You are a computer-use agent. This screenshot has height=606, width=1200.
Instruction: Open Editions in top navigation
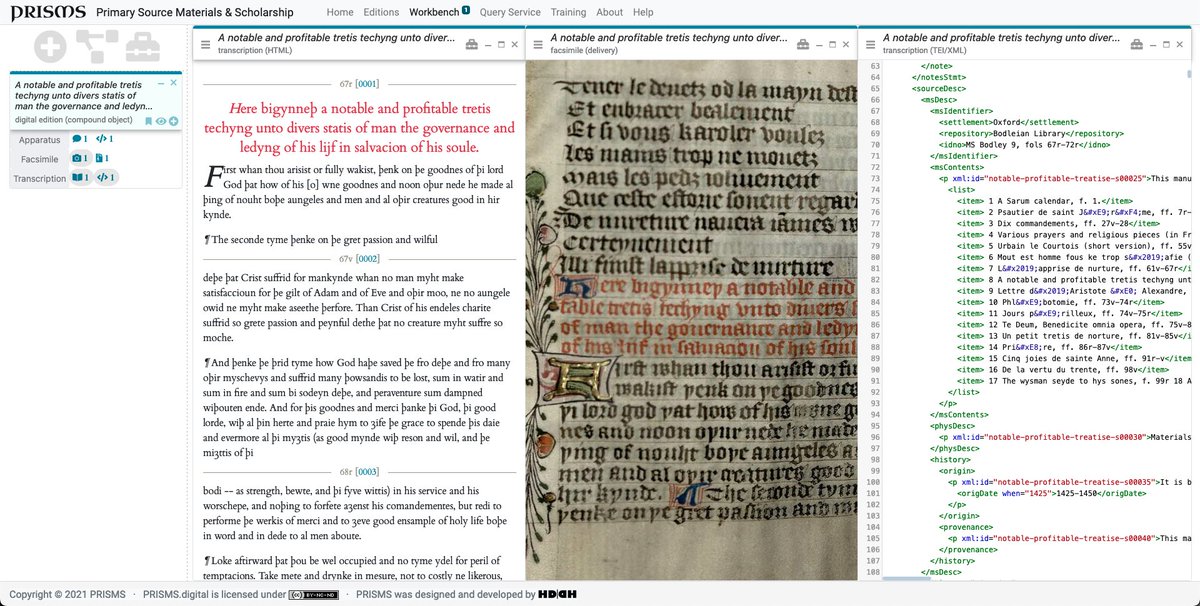[x=381, y=12]
